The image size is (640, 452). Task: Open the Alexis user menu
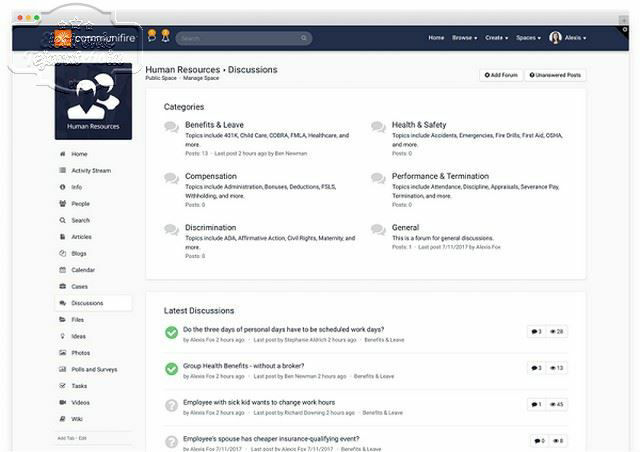pyautogui.click(x=576, y=38)
